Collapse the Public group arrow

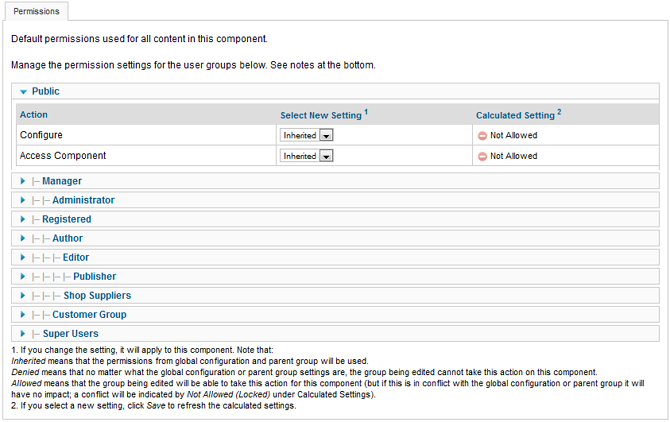coord(24,91)
